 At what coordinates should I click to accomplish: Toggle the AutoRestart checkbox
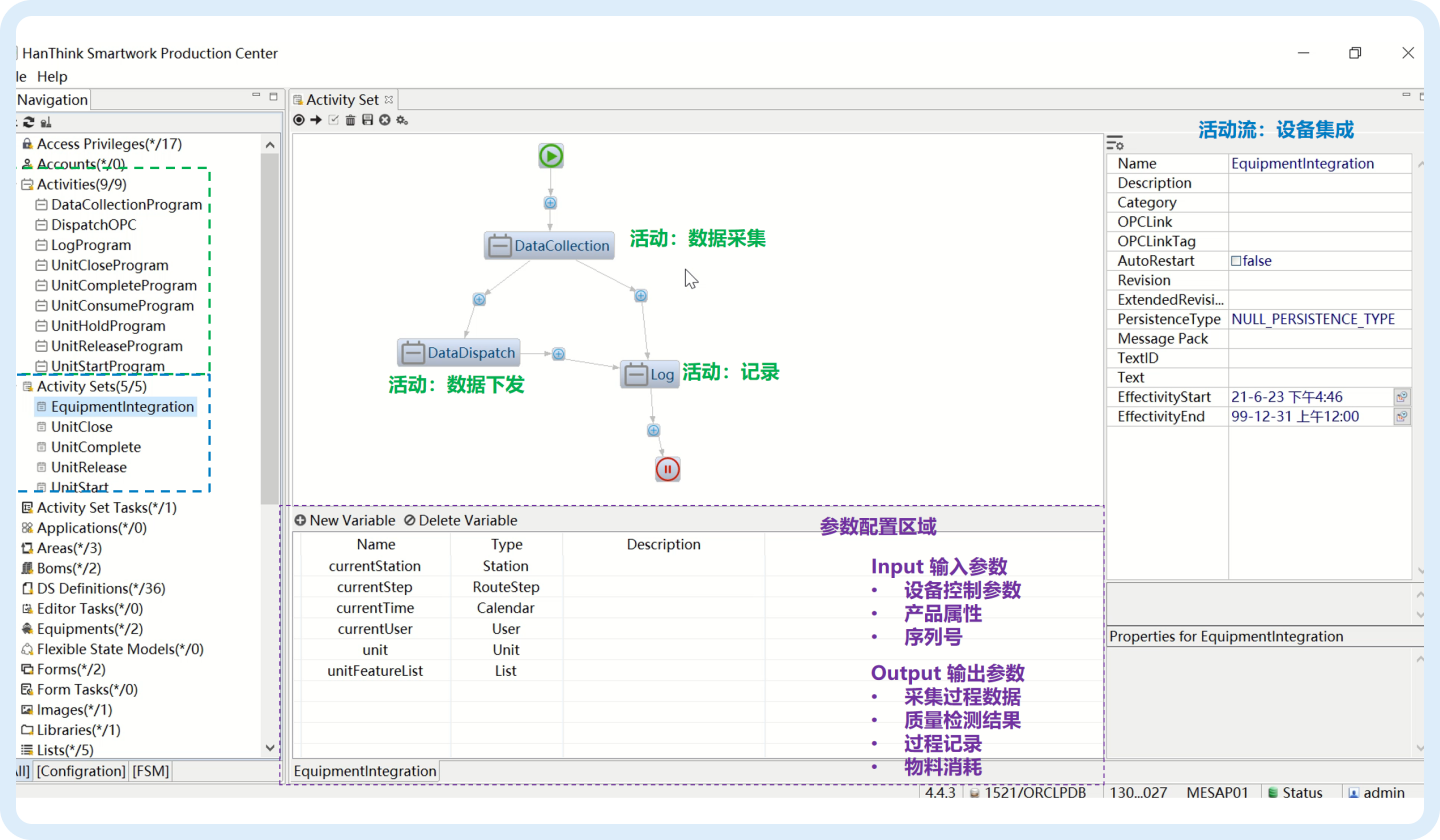point(1236,261)
